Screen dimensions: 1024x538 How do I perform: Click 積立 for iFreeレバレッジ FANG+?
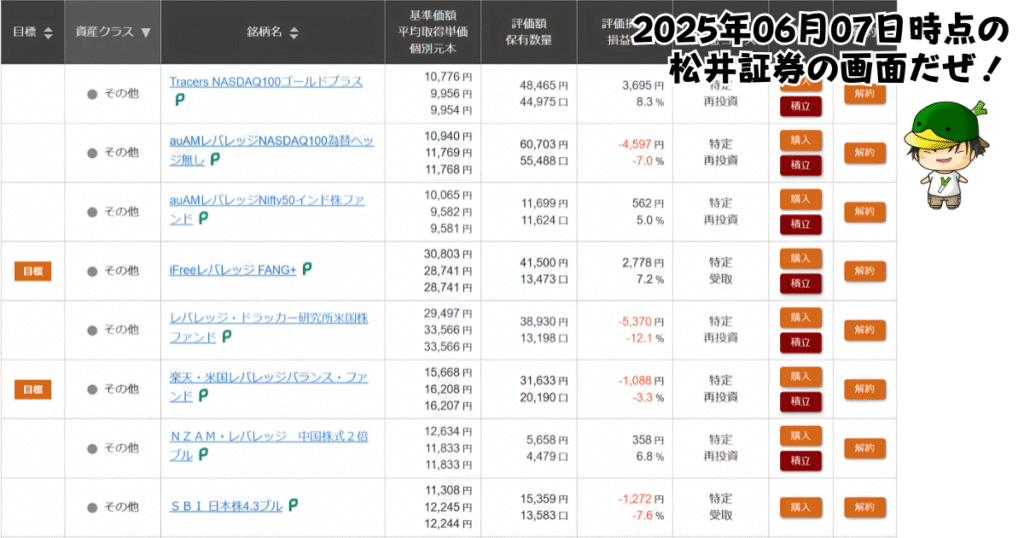tap(801, 283)
